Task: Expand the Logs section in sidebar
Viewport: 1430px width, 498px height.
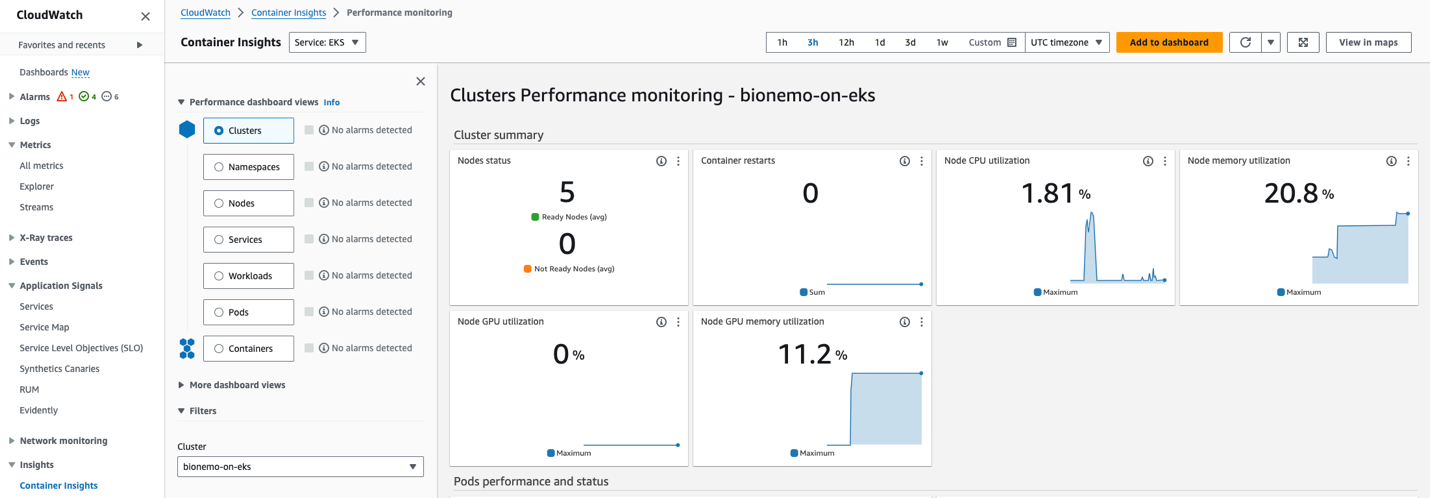Action: point(11,121)
